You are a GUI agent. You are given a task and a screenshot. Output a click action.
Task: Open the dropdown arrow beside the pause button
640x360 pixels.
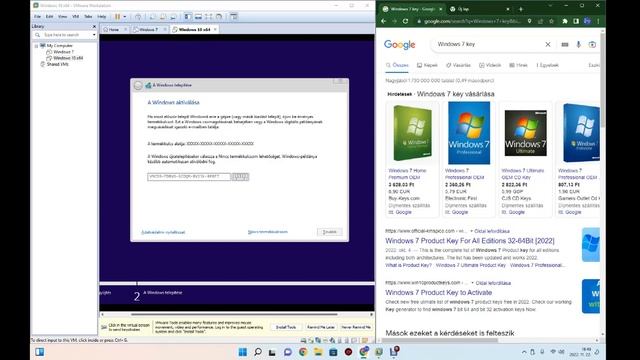click(x=124, y=17)
